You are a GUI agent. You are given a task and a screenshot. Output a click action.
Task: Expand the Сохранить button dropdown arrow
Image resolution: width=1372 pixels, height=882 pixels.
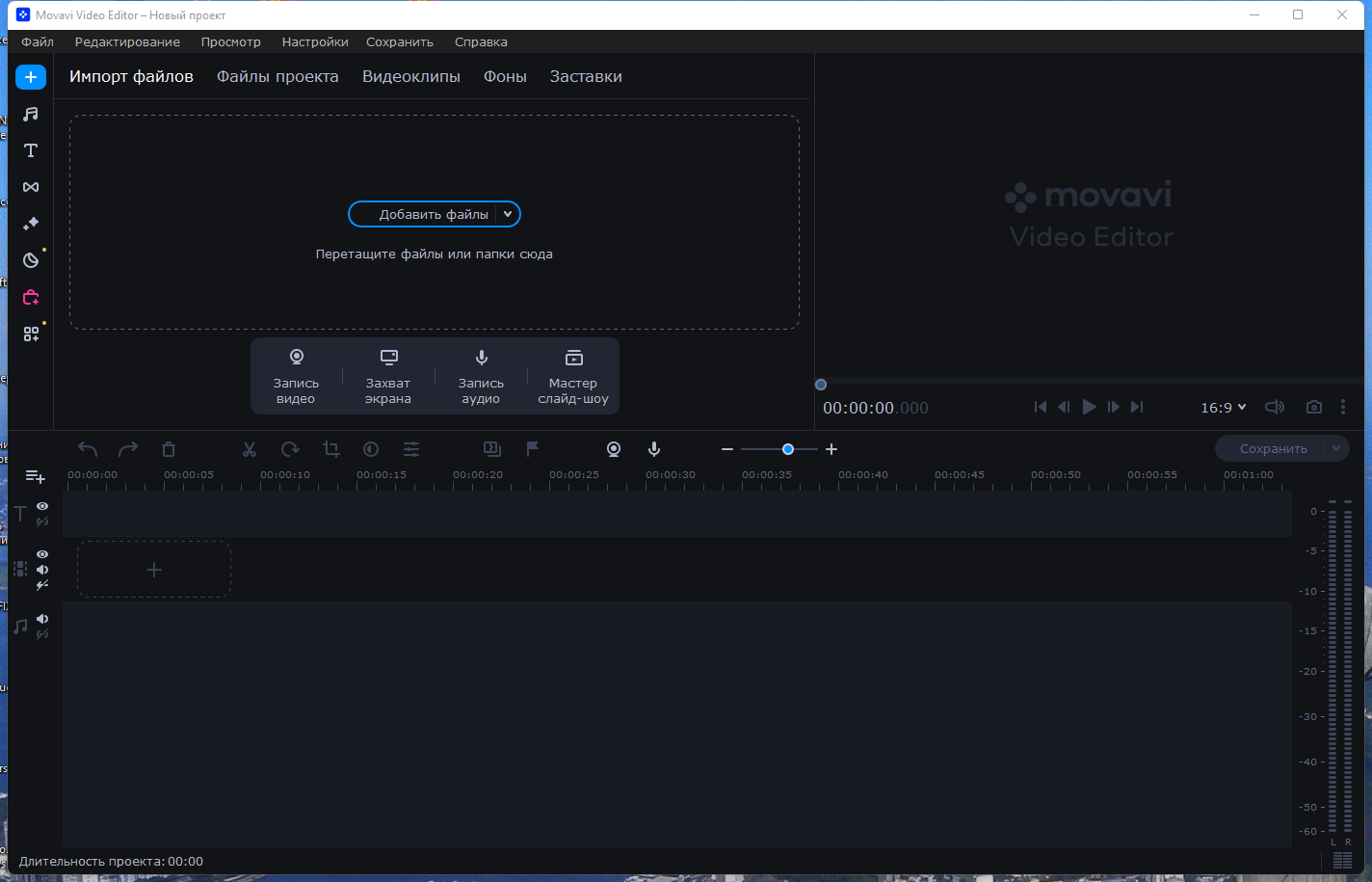tap(1336, 448)
